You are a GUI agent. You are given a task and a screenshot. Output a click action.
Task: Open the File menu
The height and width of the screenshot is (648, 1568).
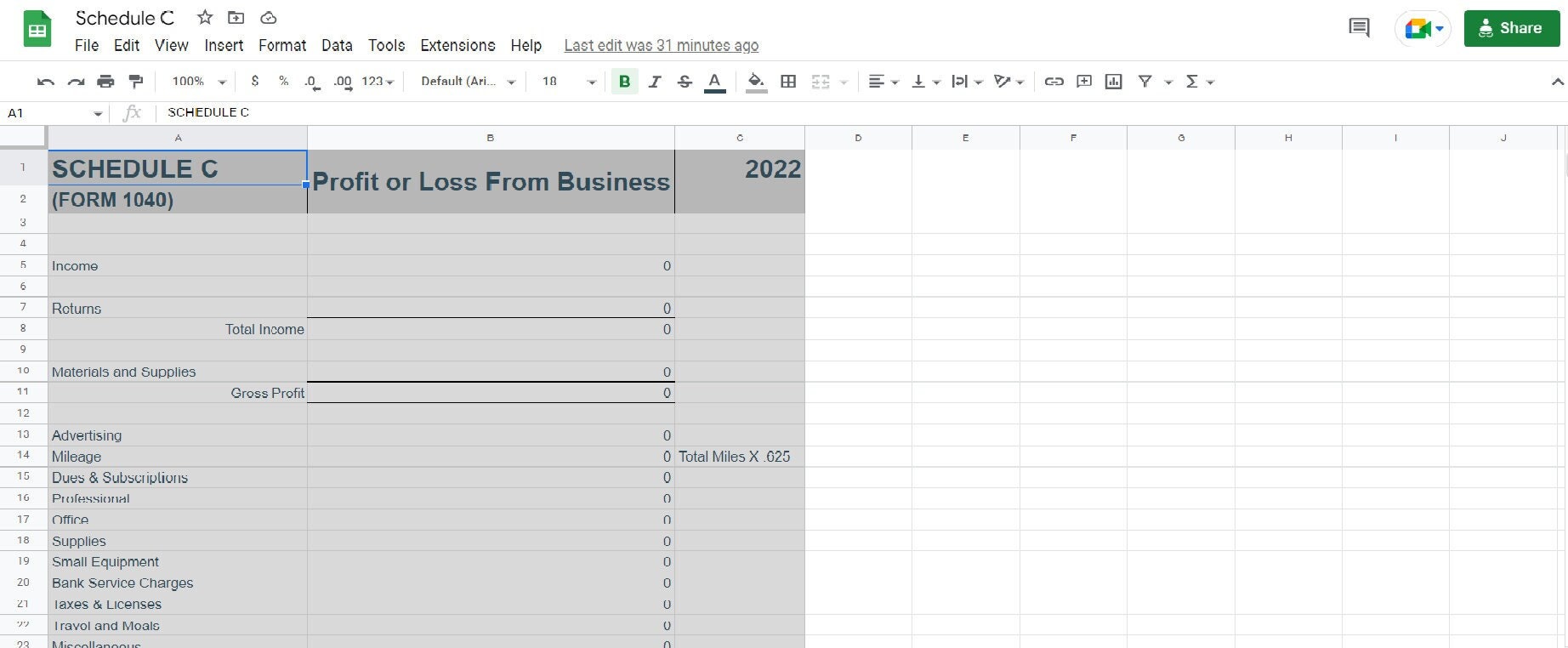point(87,46)
